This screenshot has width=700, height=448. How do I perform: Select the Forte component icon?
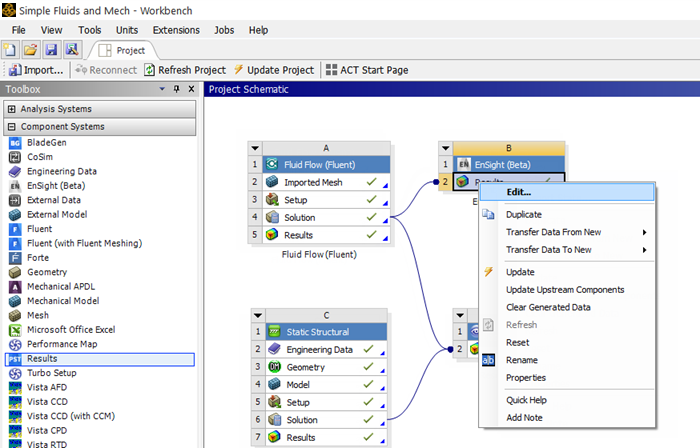tap(15, 257)
